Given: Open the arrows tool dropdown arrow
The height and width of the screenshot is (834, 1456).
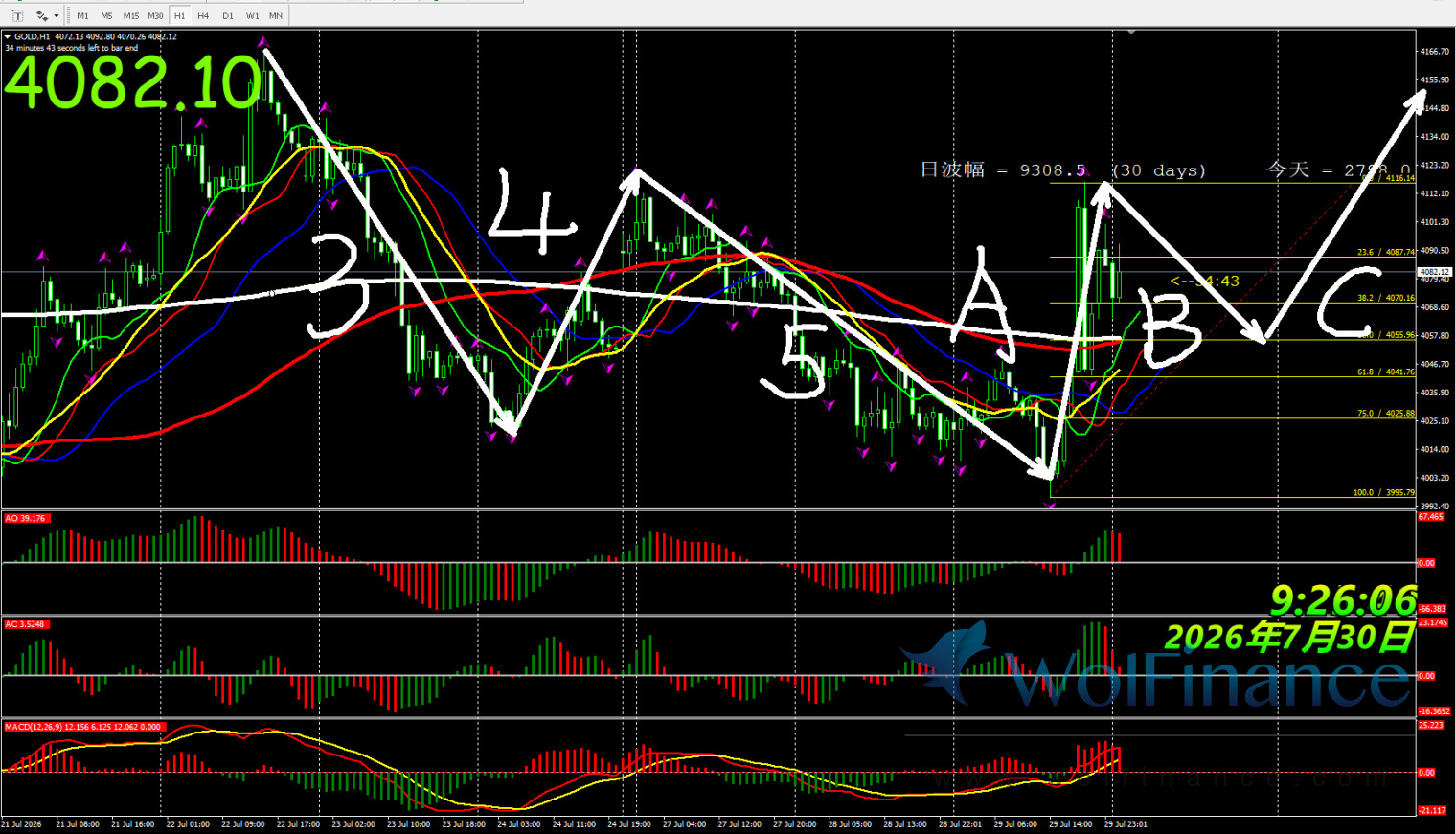Looking at the screenshot, I should point(57,16).
